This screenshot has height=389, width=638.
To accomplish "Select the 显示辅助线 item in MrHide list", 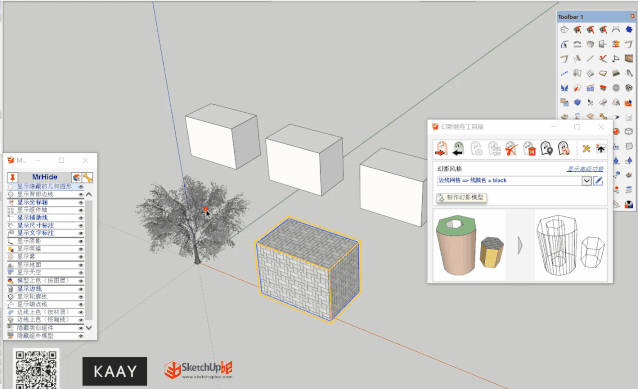I will [33, 218].
